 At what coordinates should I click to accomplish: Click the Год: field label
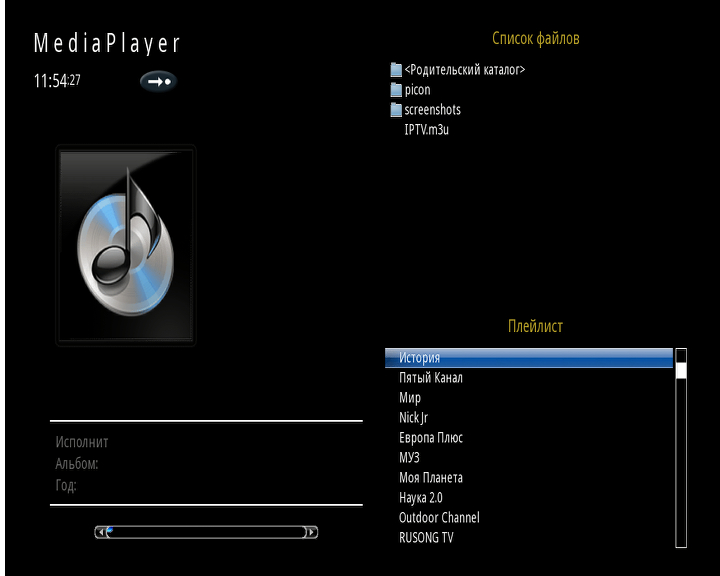(66, 485)
